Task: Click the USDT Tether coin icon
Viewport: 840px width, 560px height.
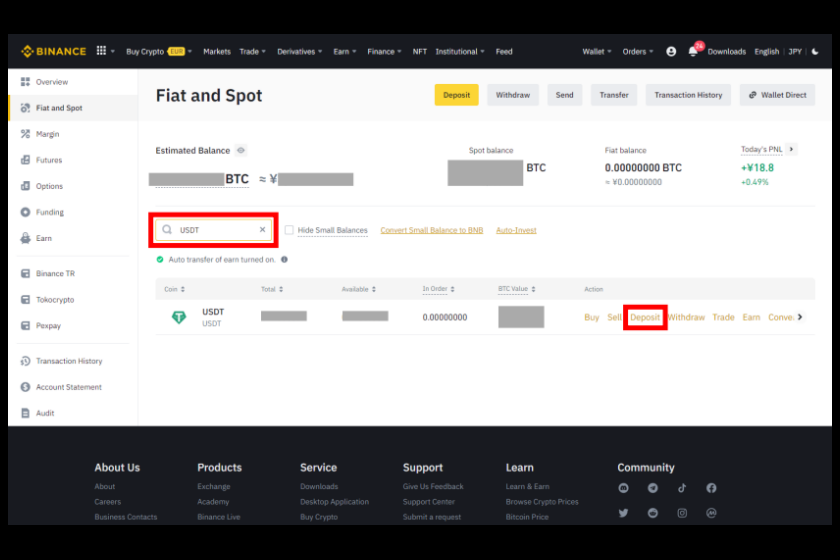Action: [x=179, y=317]
